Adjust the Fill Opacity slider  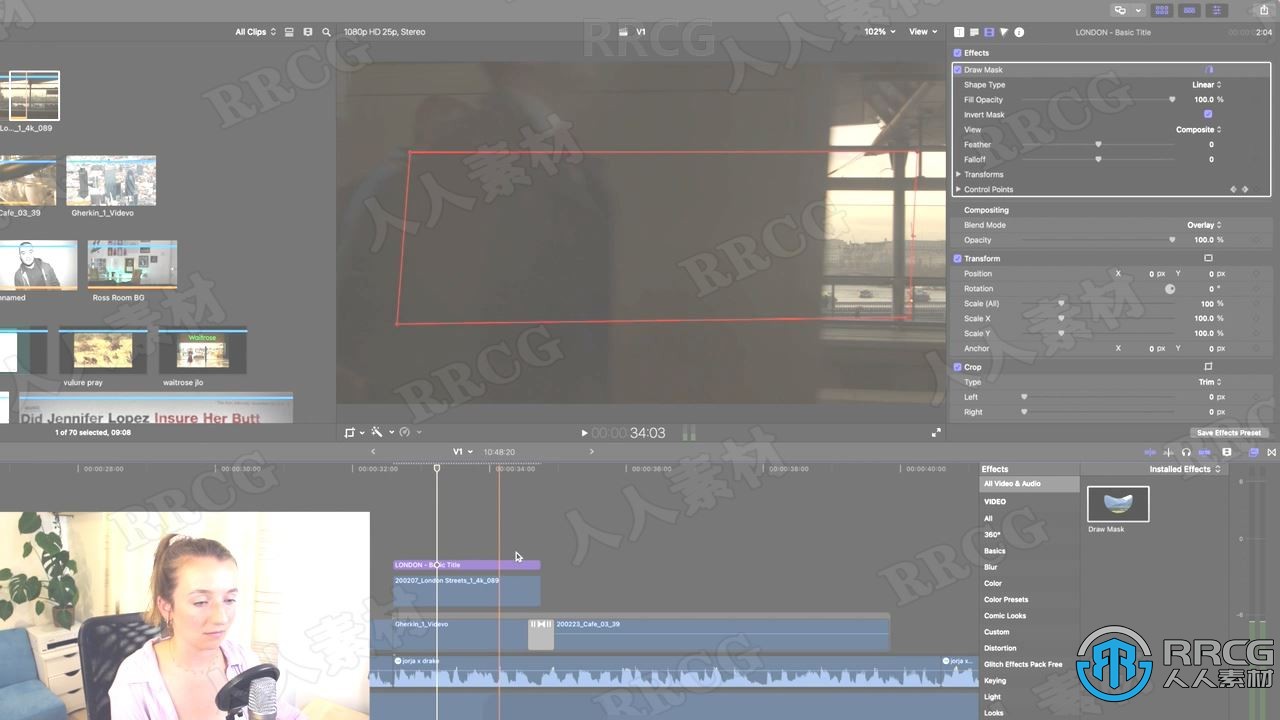(x=1098, y=100)
